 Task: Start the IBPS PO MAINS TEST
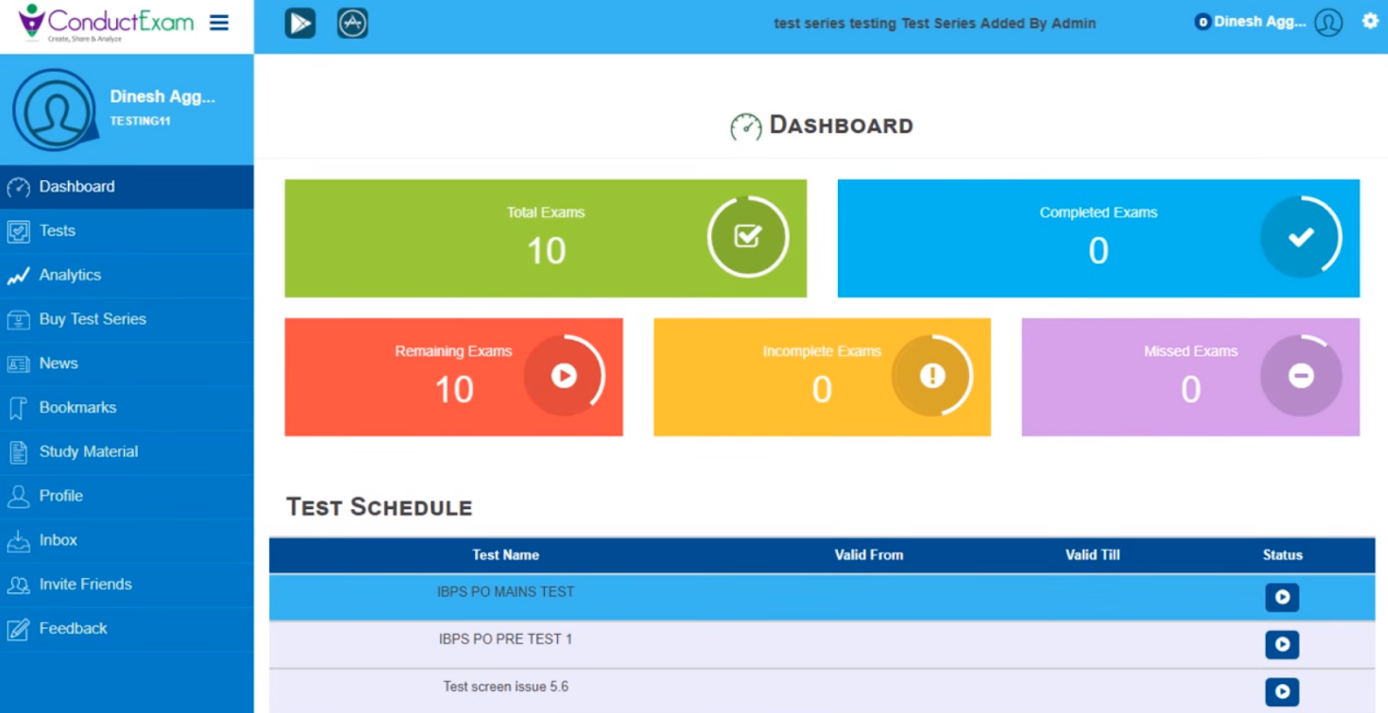tap(1281, 597)
